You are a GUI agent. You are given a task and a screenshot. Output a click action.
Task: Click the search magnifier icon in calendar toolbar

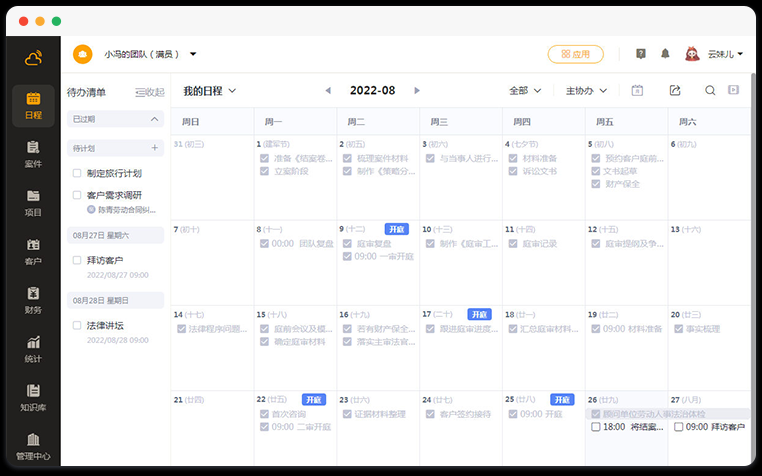[710, 91]
